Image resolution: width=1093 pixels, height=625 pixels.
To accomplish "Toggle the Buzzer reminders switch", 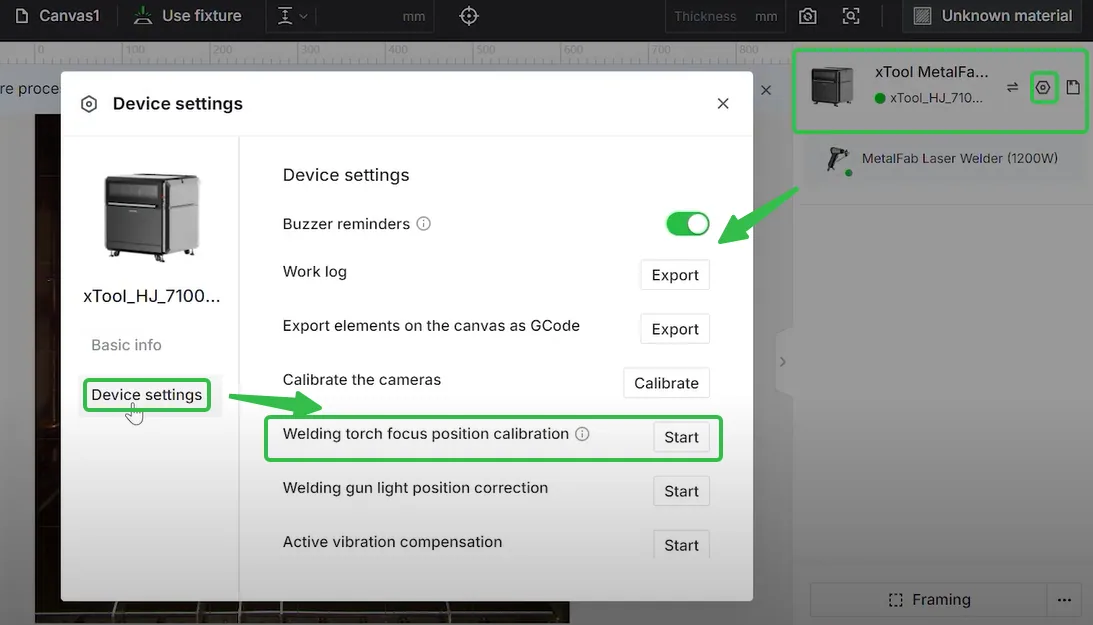I will tap(687, 224).
